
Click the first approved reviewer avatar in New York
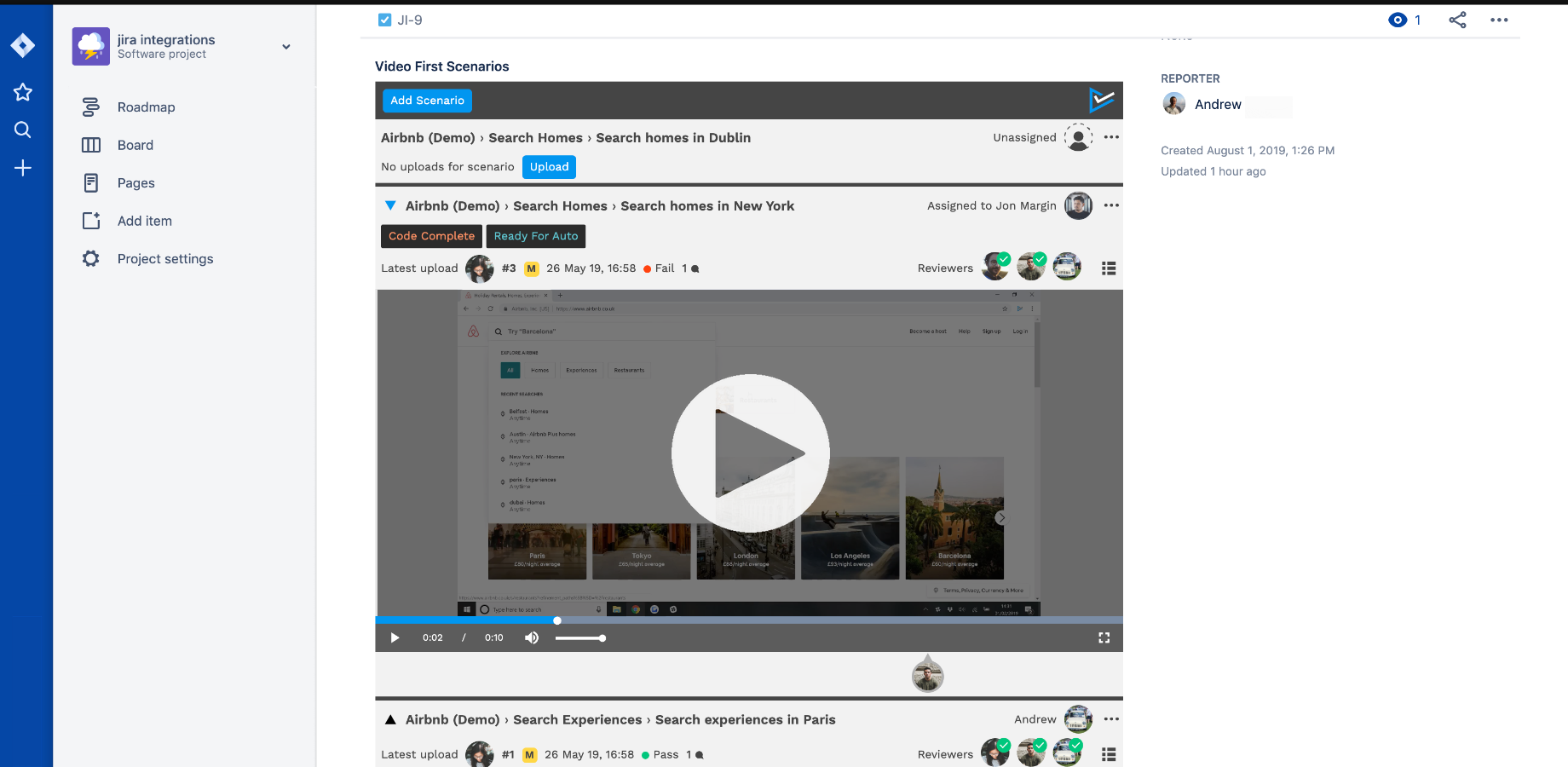click(995, 267)
